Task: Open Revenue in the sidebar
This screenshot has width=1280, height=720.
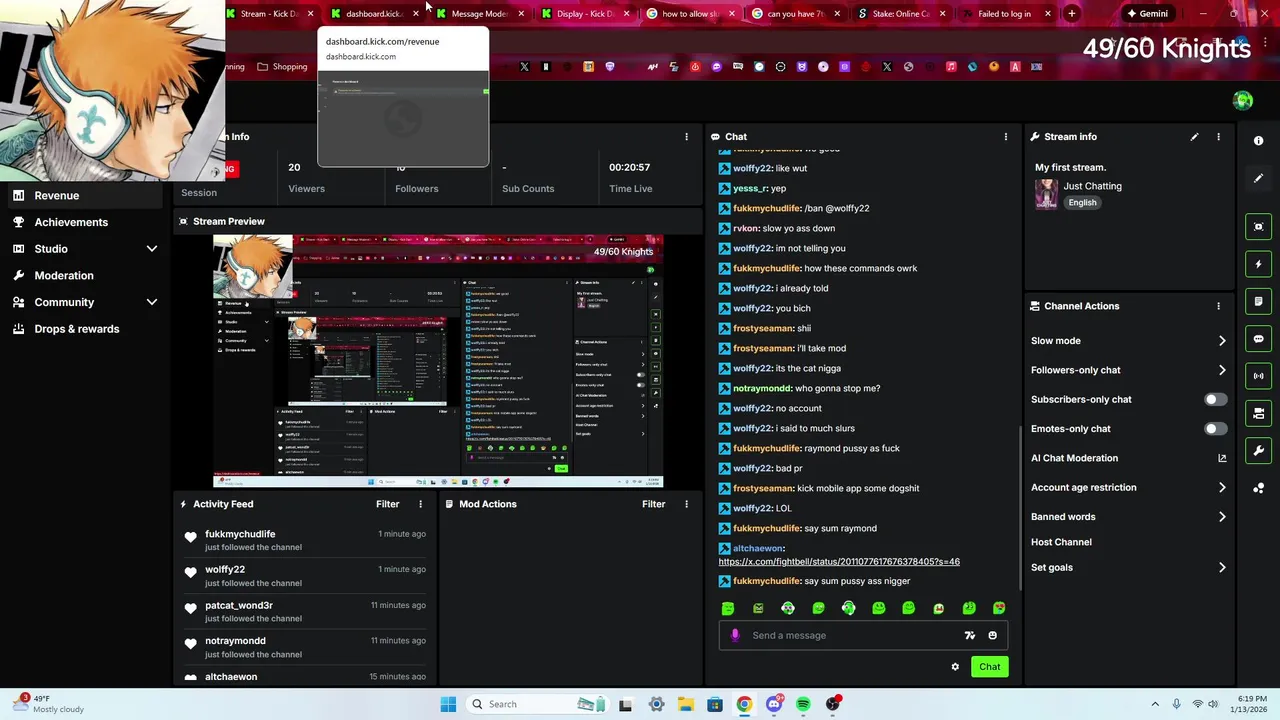Action: (x=85, y=196)
